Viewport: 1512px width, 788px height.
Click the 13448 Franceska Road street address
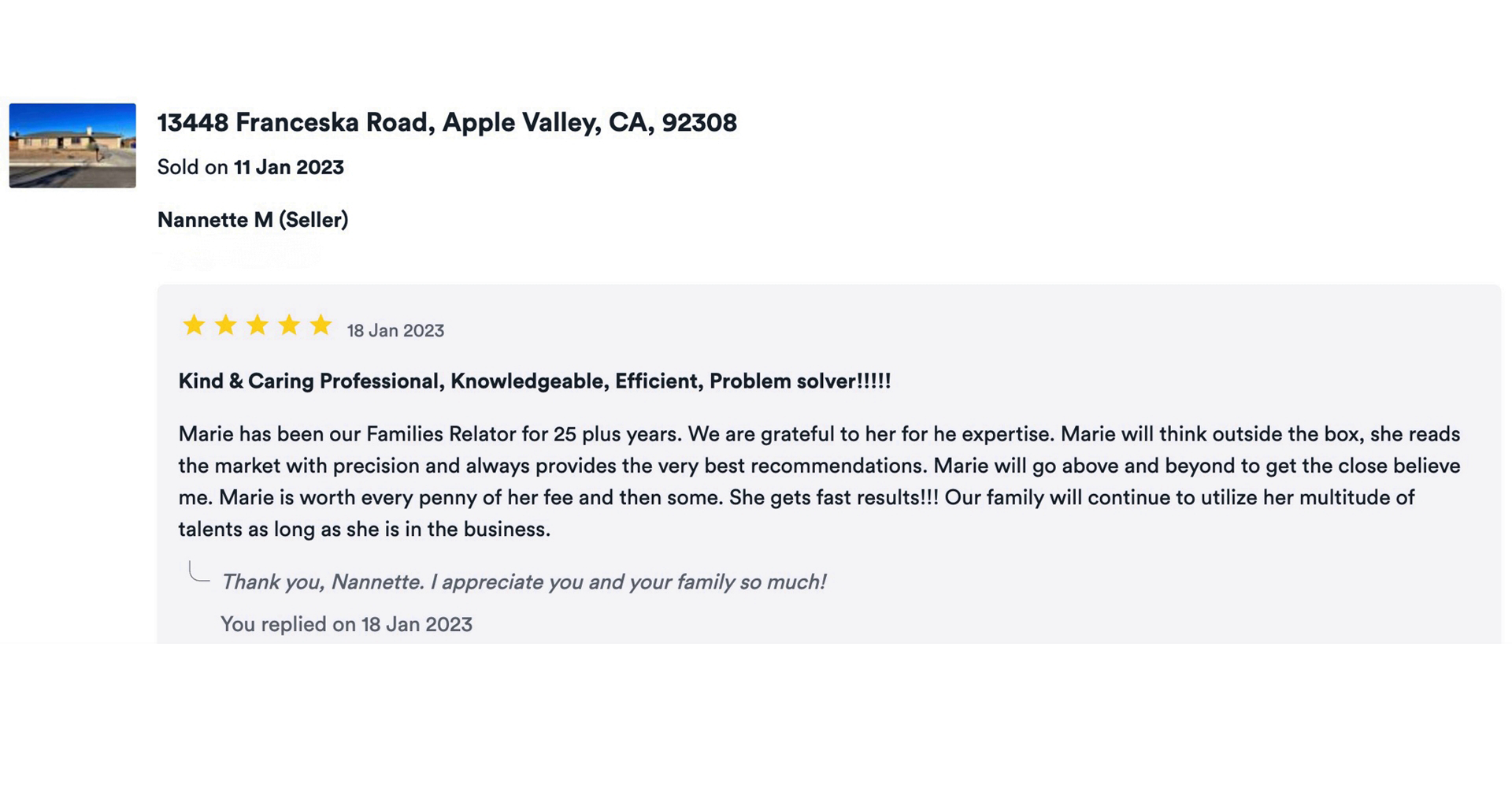point(293,123)
